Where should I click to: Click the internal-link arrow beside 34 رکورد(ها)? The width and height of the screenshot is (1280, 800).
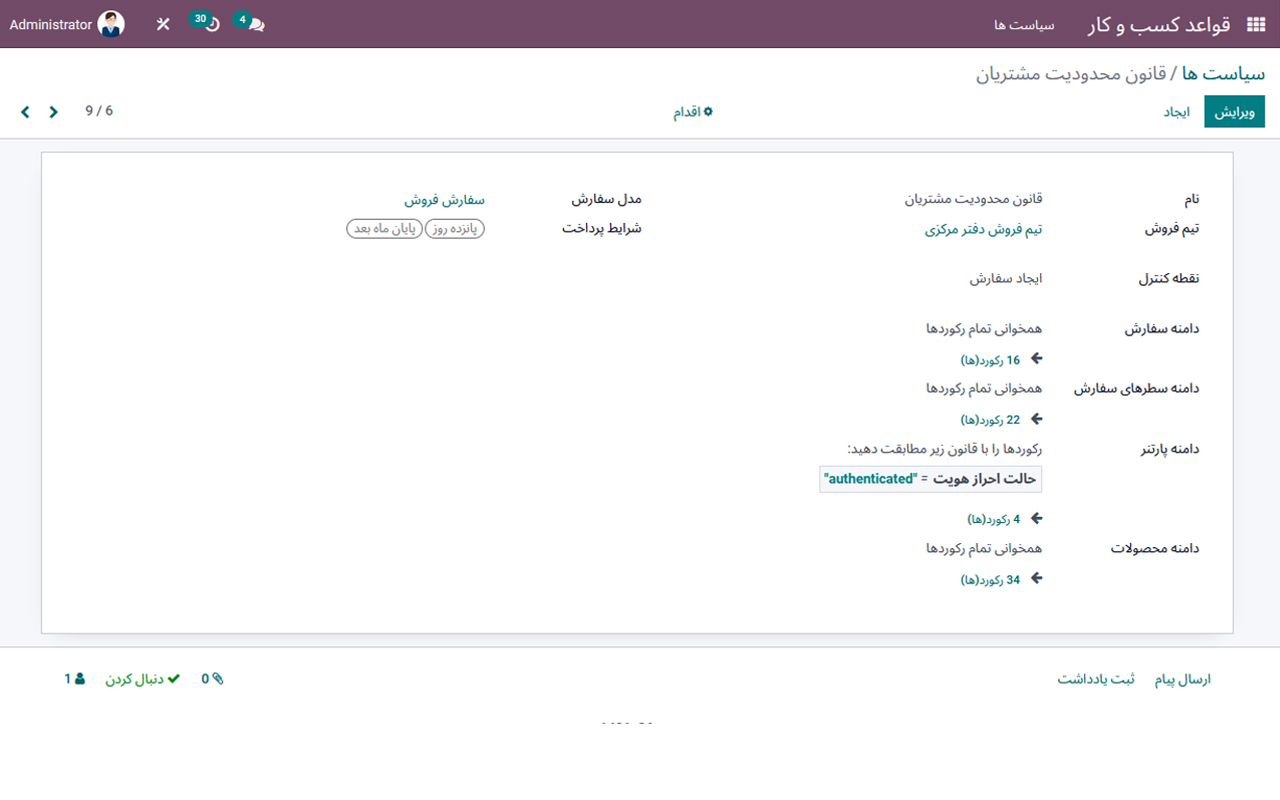click(1037, 578)
